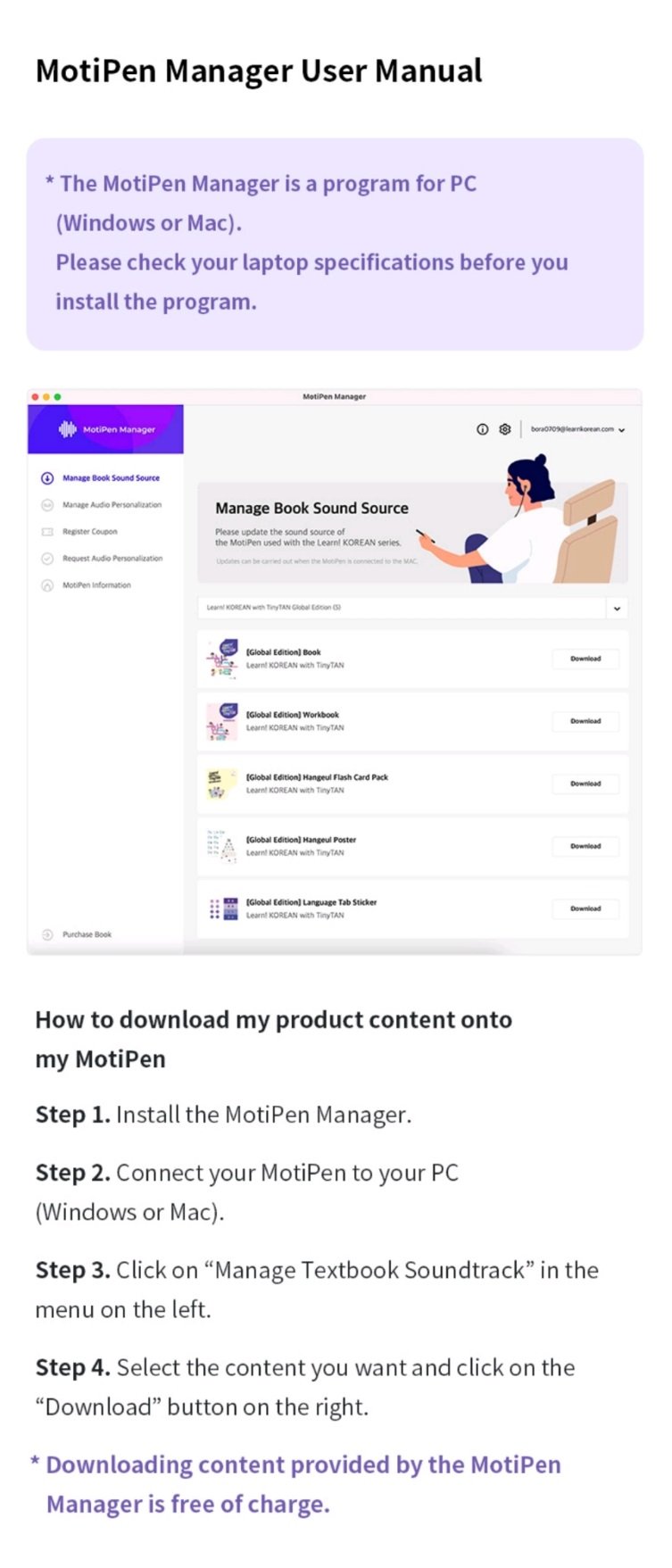Click the Purchase Book link
Screen dimensions: 672x1568
[x=87, y=934]
